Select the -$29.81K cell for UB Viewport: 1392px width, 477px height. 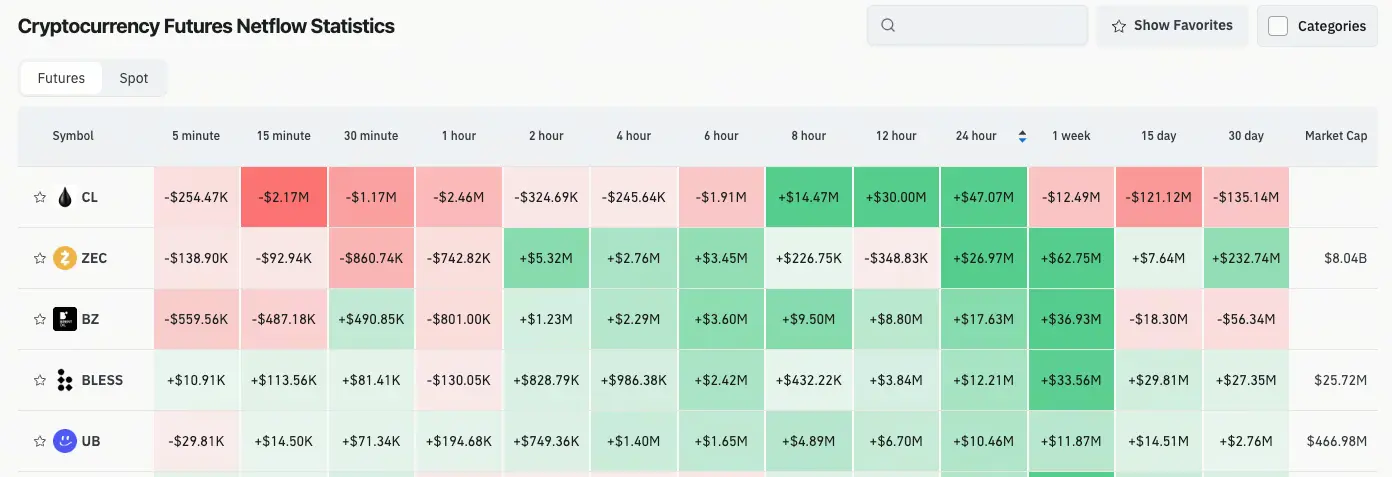coord(196,441)
